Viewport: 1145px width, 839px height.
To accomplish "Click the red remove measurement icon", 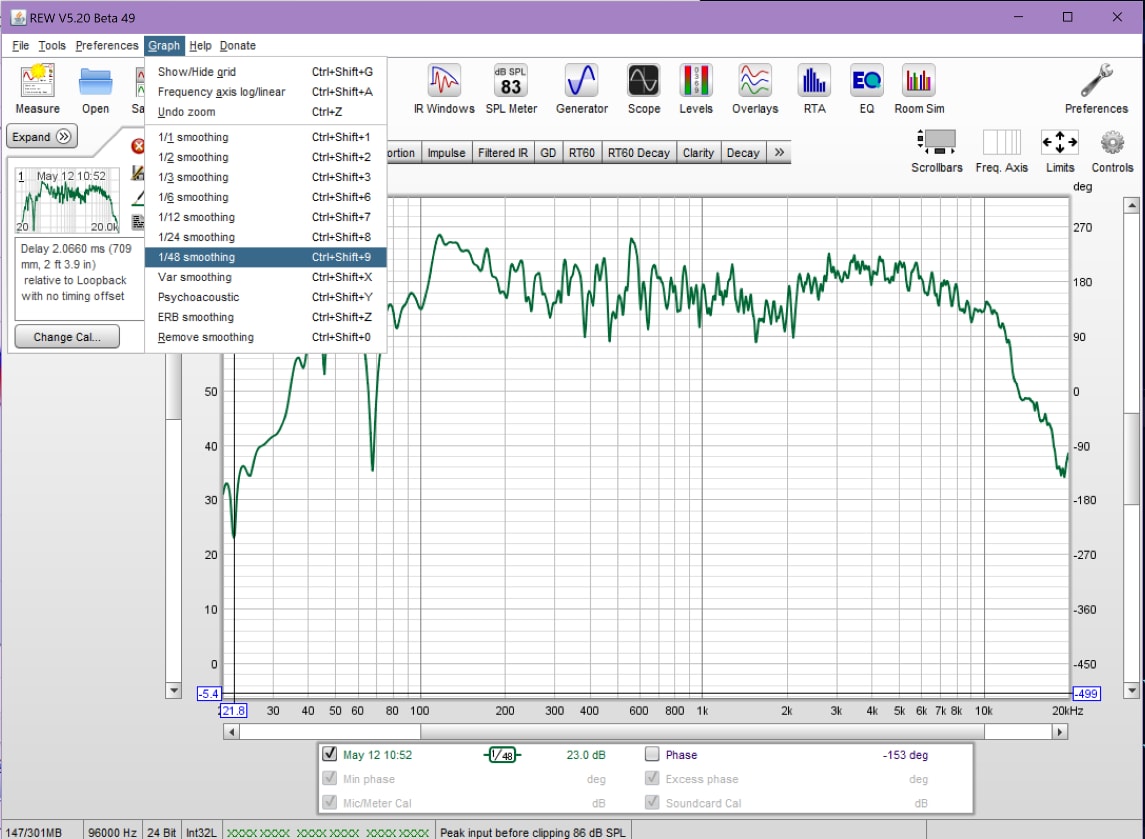I will pyautogui.click(x=137, y=146).
